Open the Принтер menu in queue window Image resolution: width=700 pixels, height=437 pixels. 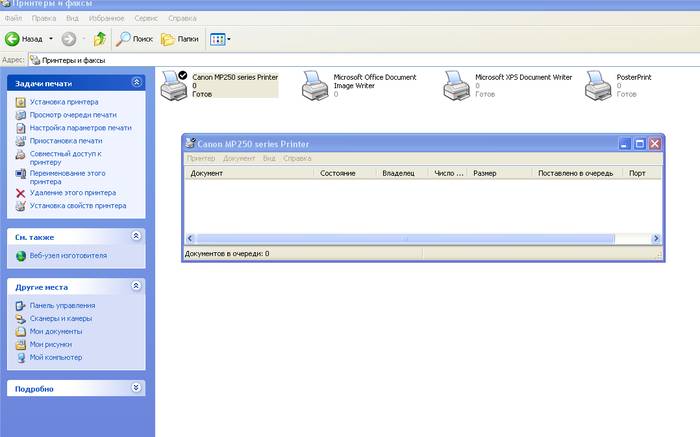(x=200, y=158)
